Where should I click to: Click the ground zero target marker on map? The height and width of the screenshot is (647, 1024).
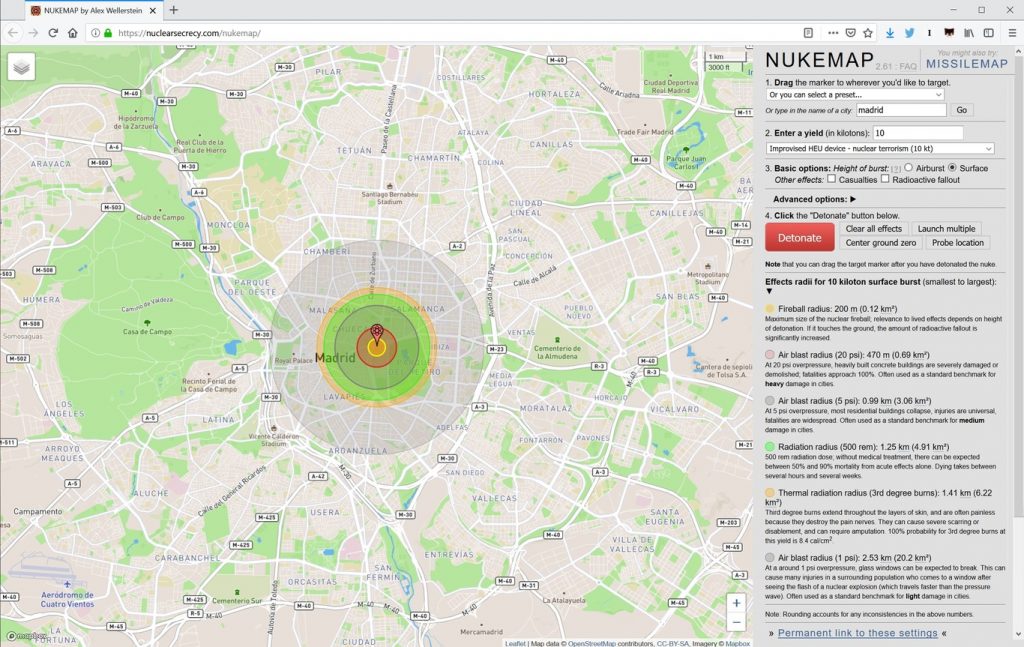pos(377,334)
